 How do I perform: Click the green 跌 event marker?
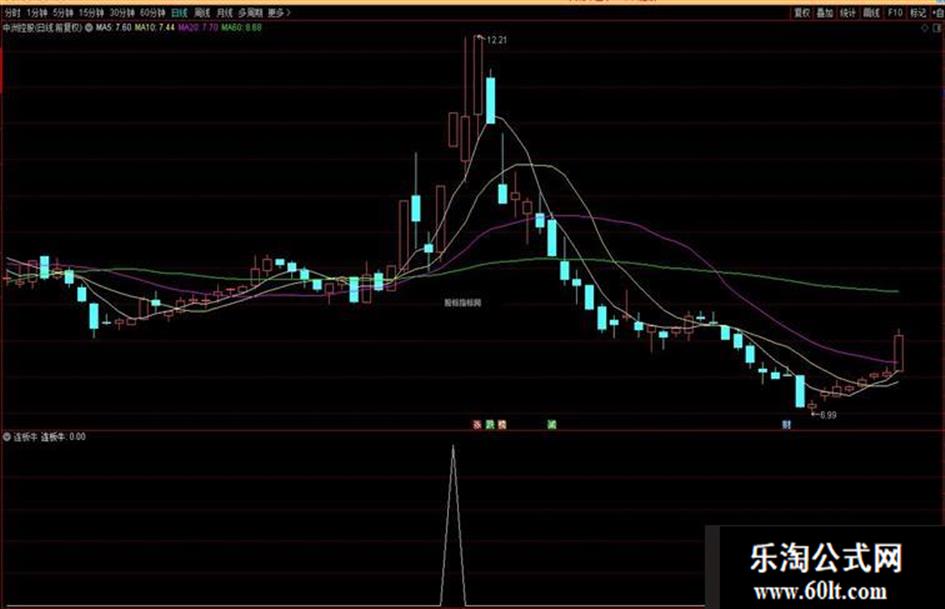point(490,424)
